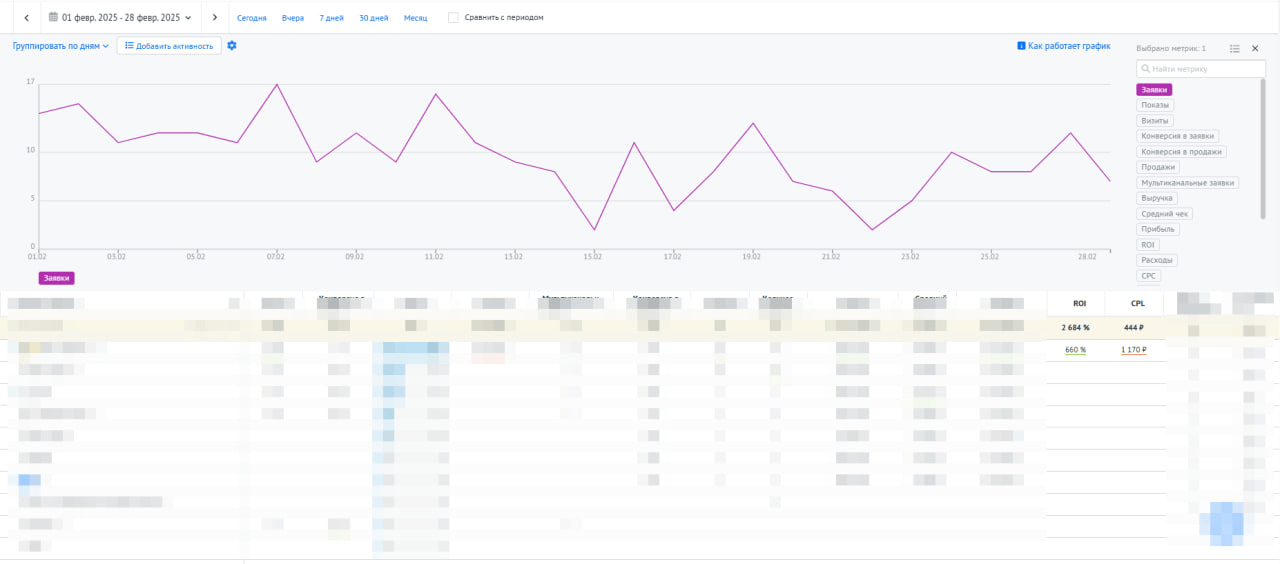Open the metrics list view icon
The image size is (1280, 564).
coord(1235,48)
